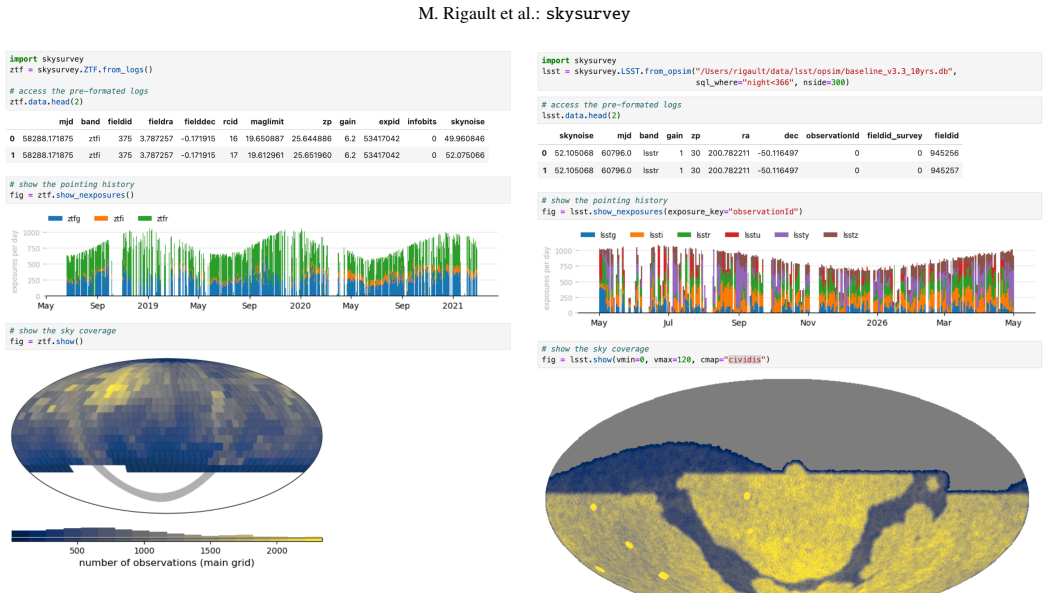
Task: Select the lsstr legend swatch
Action: pos(684,235)
